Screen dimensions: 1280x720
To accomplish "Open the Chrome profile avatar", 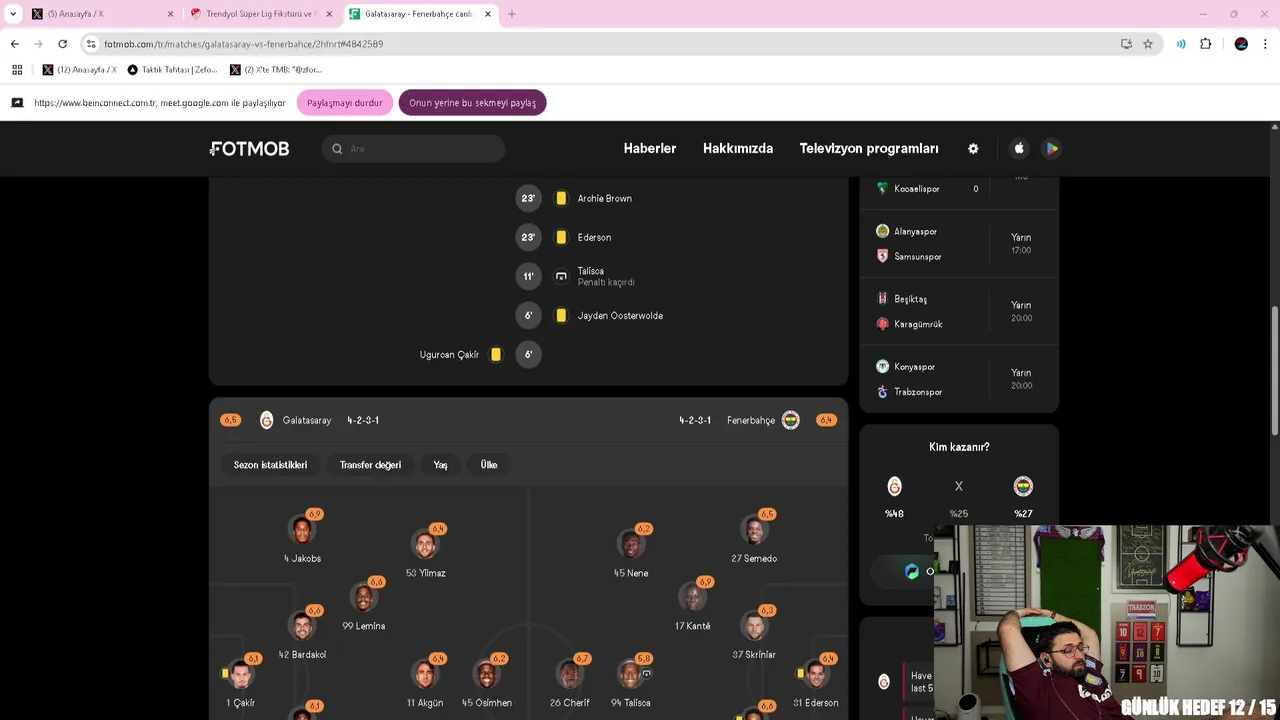I will (x=1241, y=44).
